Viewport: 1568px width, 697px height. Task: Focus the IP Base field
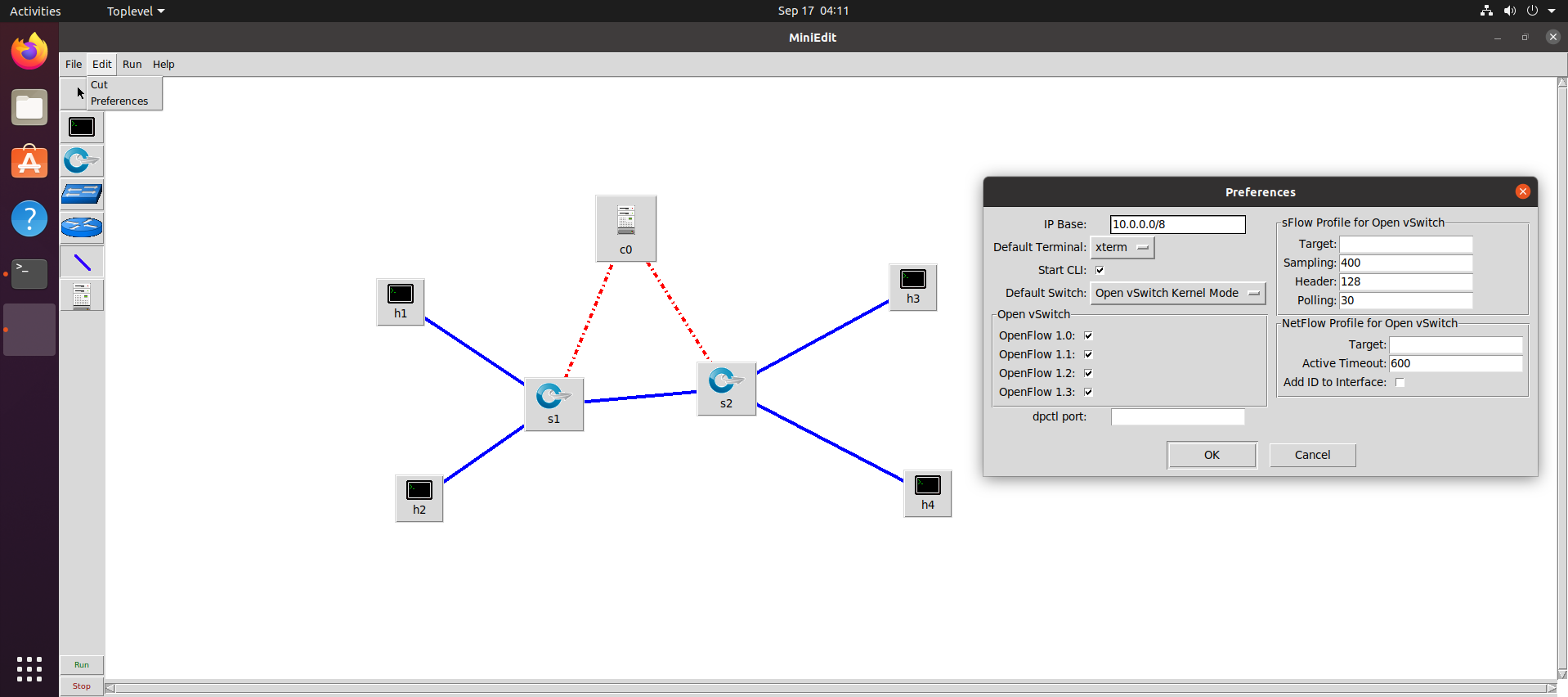[x=1178, y=224]
